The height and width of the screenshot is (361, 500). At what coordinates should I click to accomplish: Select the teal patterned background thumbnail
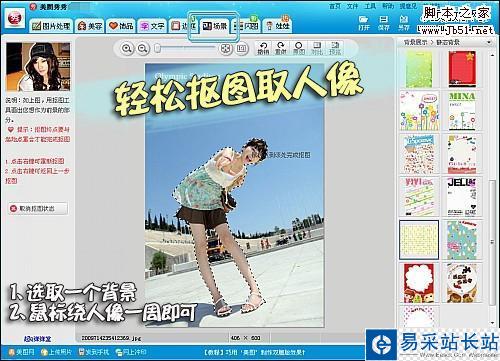[x=462, y=239]
